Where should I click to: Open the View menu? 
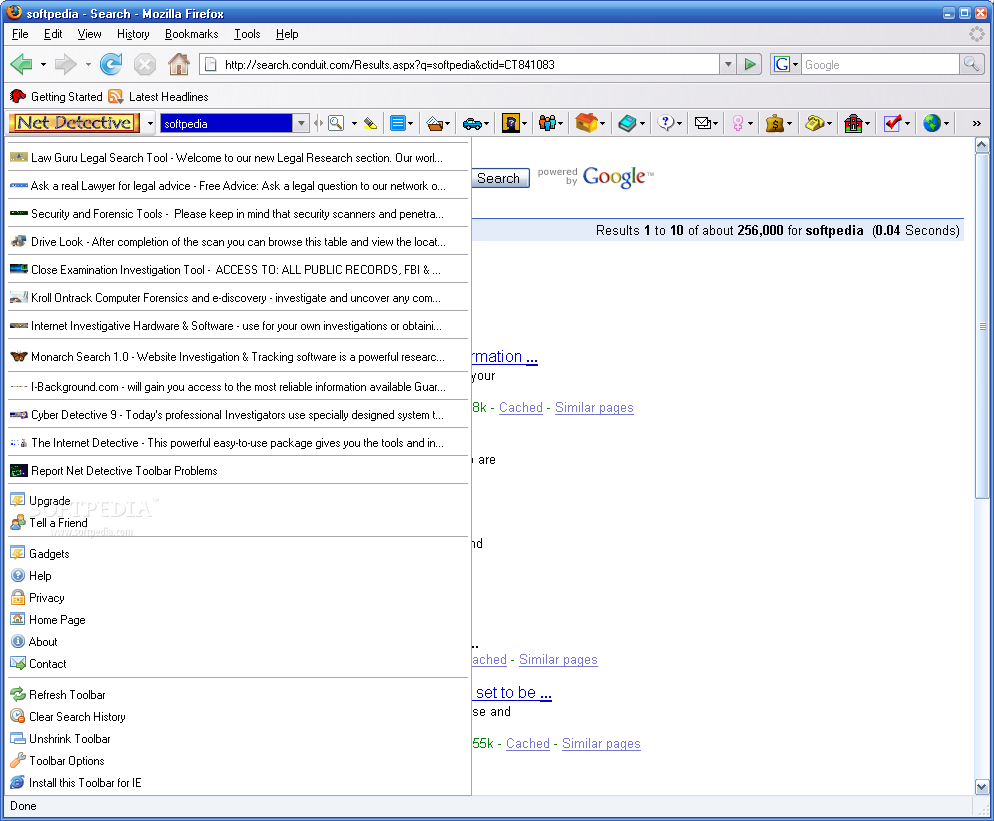[x=89, y=34]
